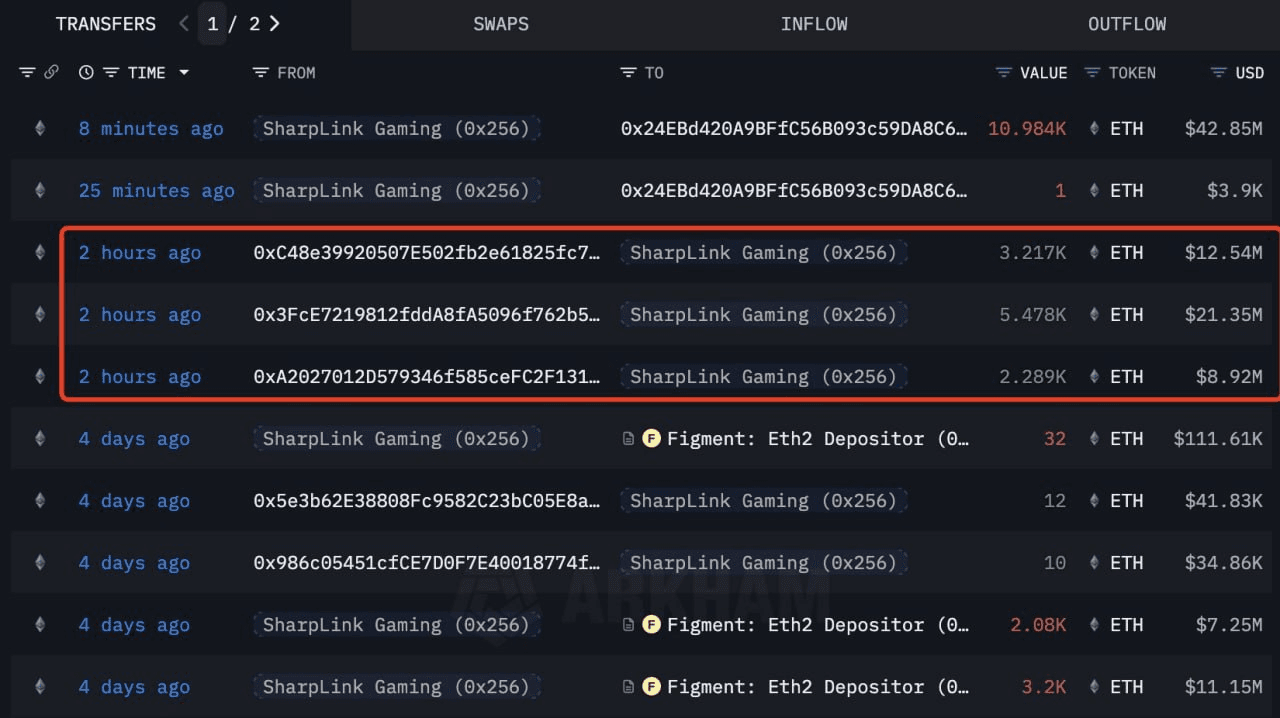
Task: Open the "4 days ago" link in the $41.83K row
Action: tap(134, 500)
